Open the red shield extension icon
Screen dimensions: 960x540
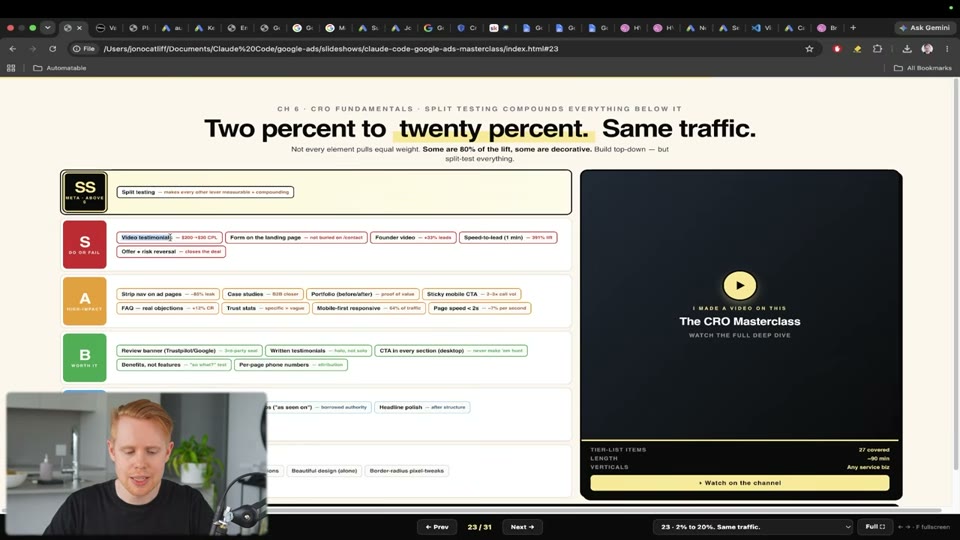pyautogui.click(x=837, y=49)
